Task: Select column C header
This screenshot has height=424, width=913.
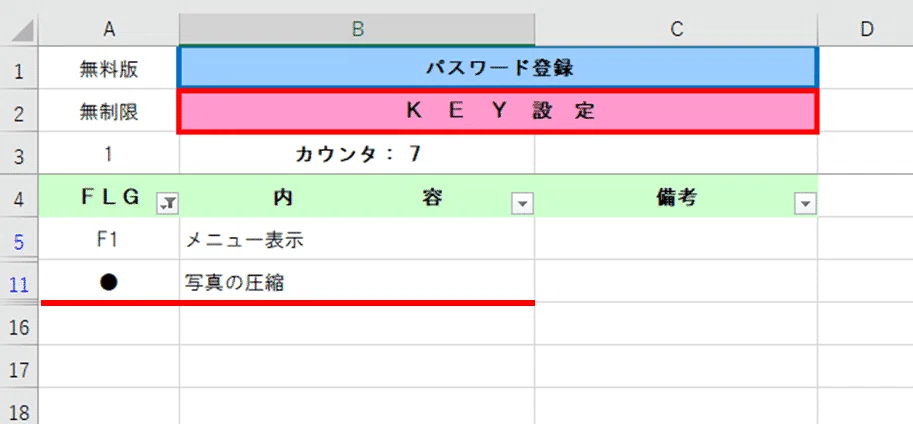Action: tap(676, 30)
